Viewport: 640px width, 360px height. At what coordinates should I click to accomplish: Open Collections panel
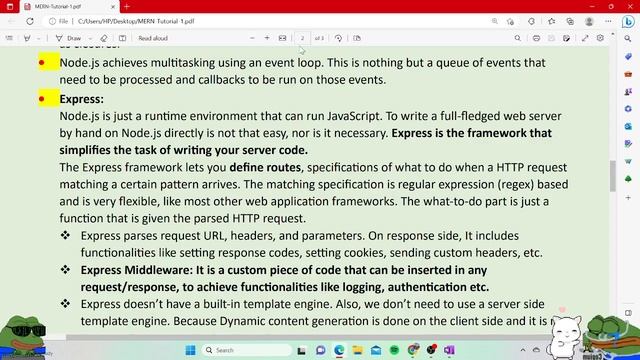(570, 21)
